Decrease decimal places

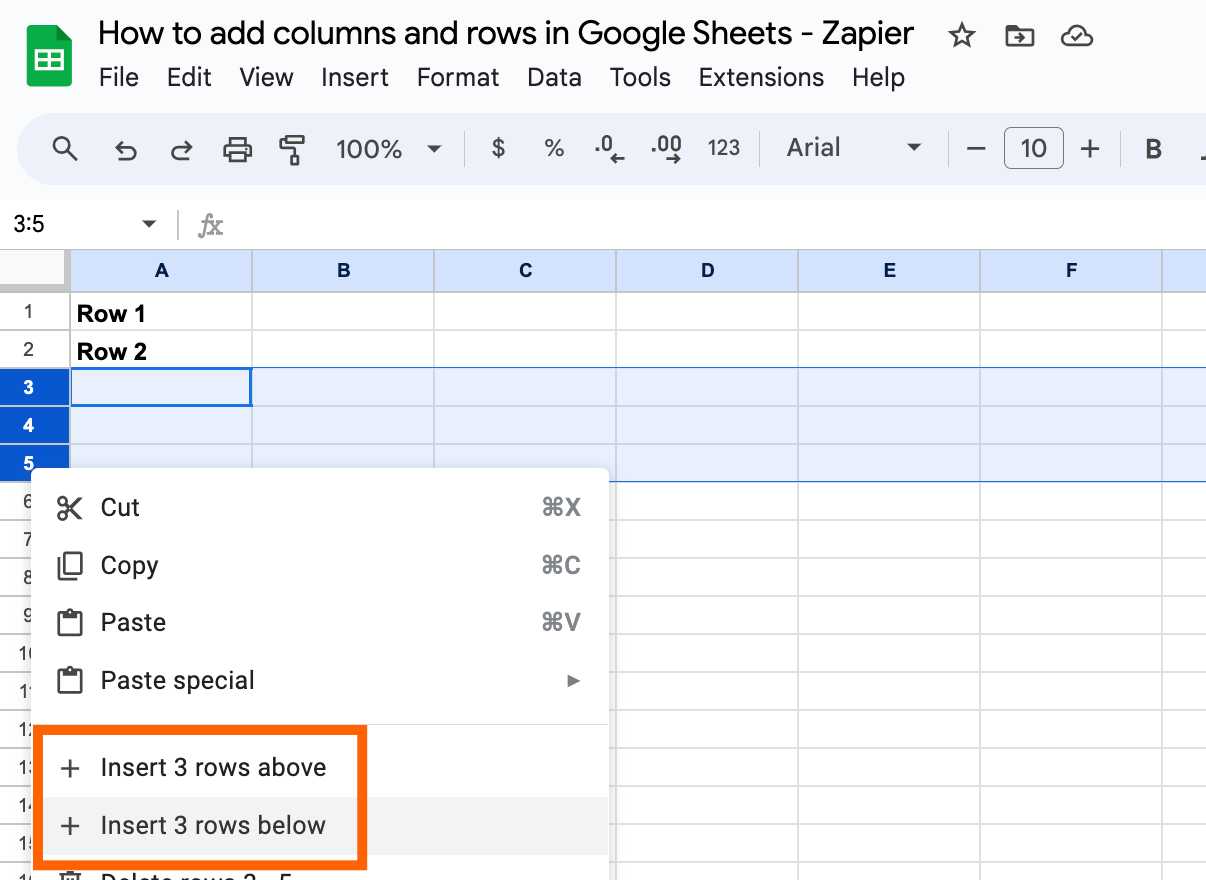(609, 149)
